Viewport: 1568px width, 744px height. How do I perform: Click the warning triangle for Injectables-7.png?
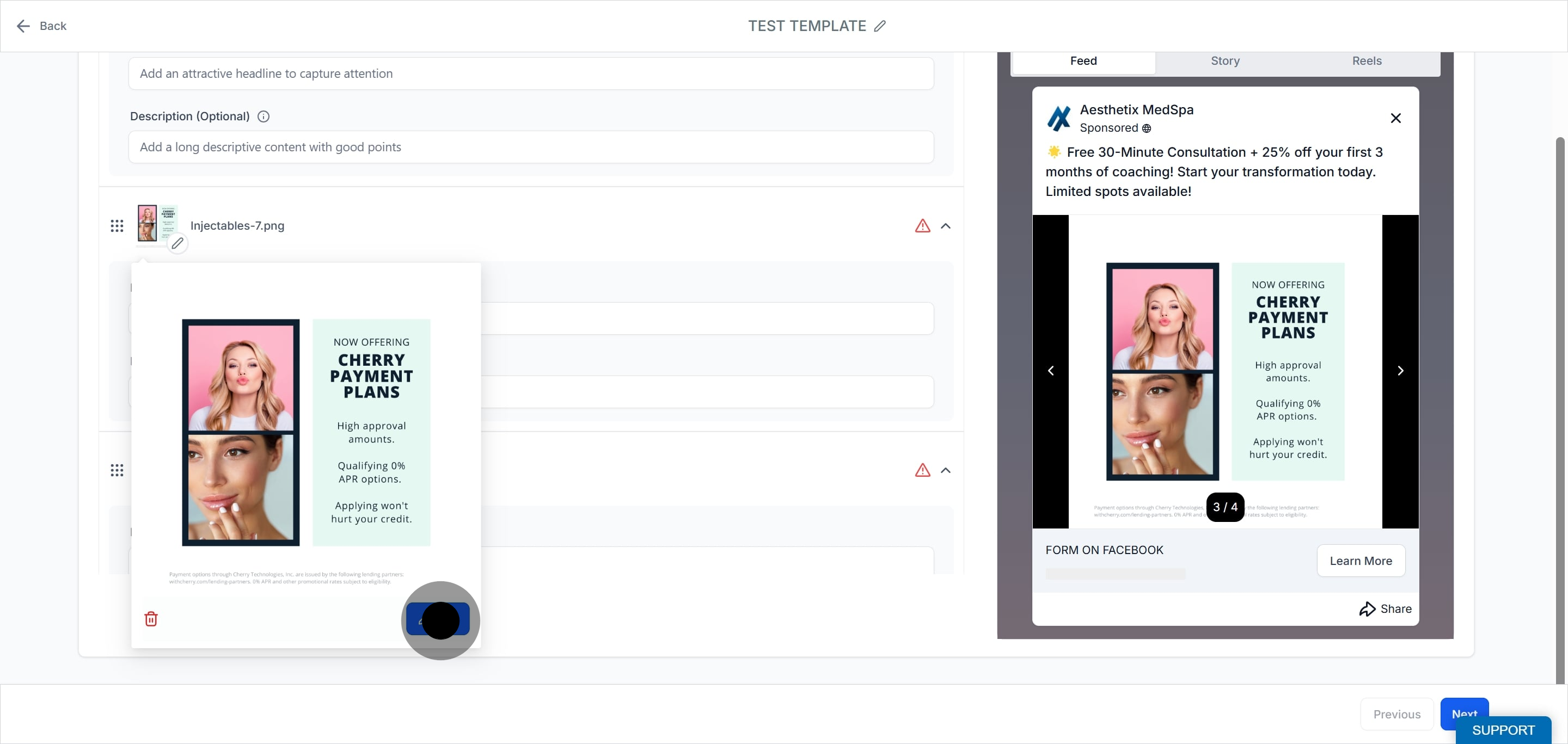pos(923,226)
